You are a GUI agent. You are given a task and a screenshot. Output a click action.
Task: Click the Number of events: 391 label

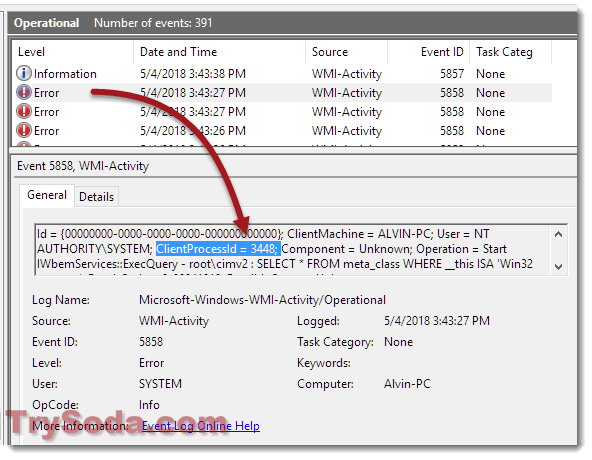[153, 23]
